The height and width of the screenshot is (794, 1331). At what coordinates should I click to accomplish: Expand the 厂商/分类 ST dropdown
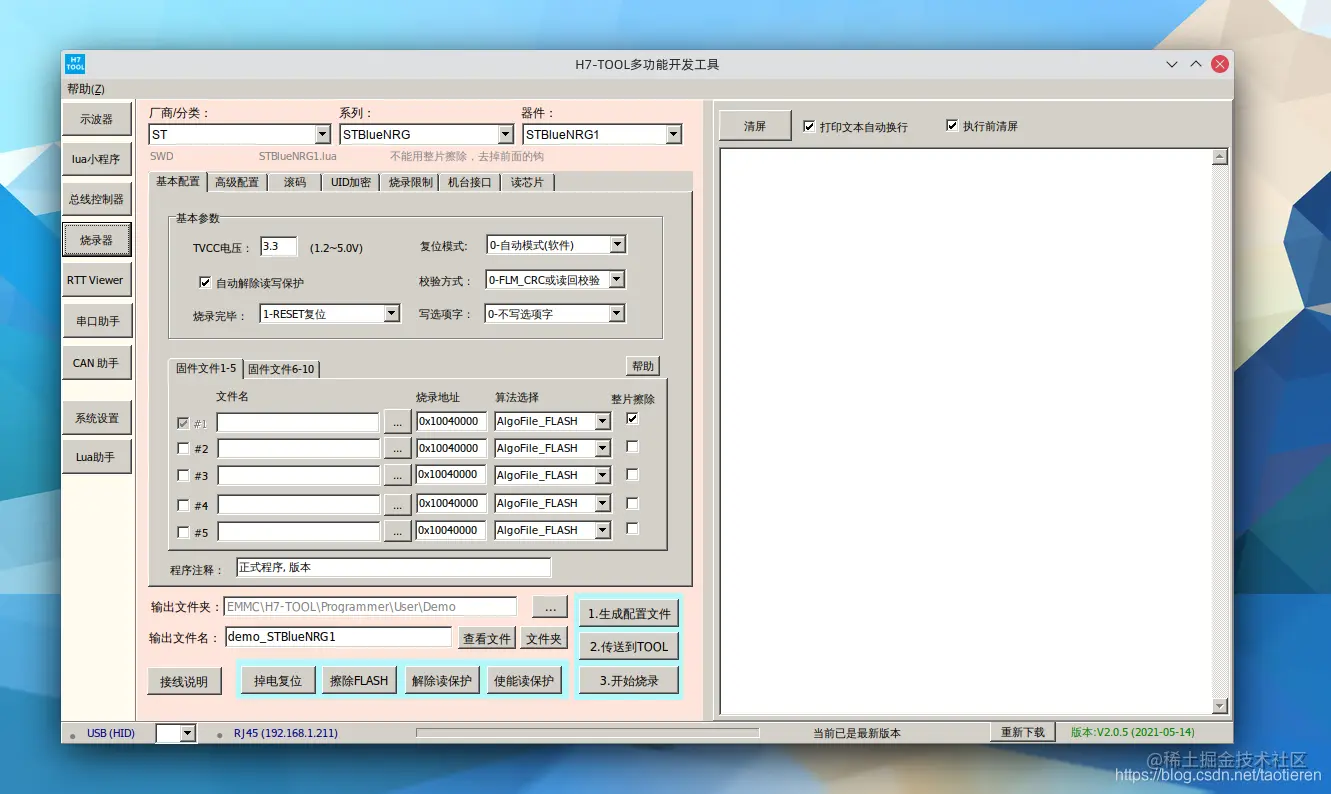[322, 134]
